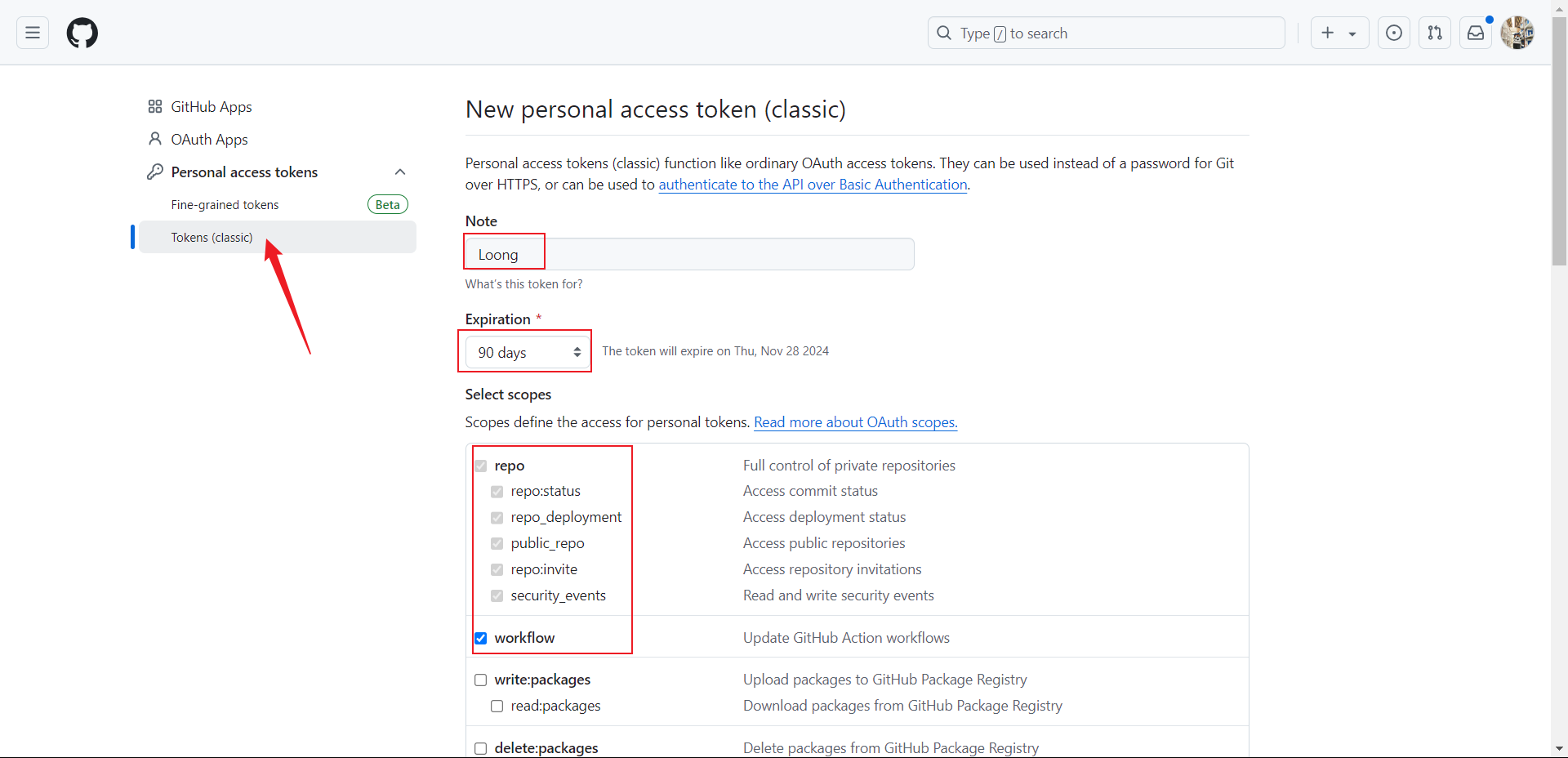Click the scrollbar down arrow

point(1560,748)
